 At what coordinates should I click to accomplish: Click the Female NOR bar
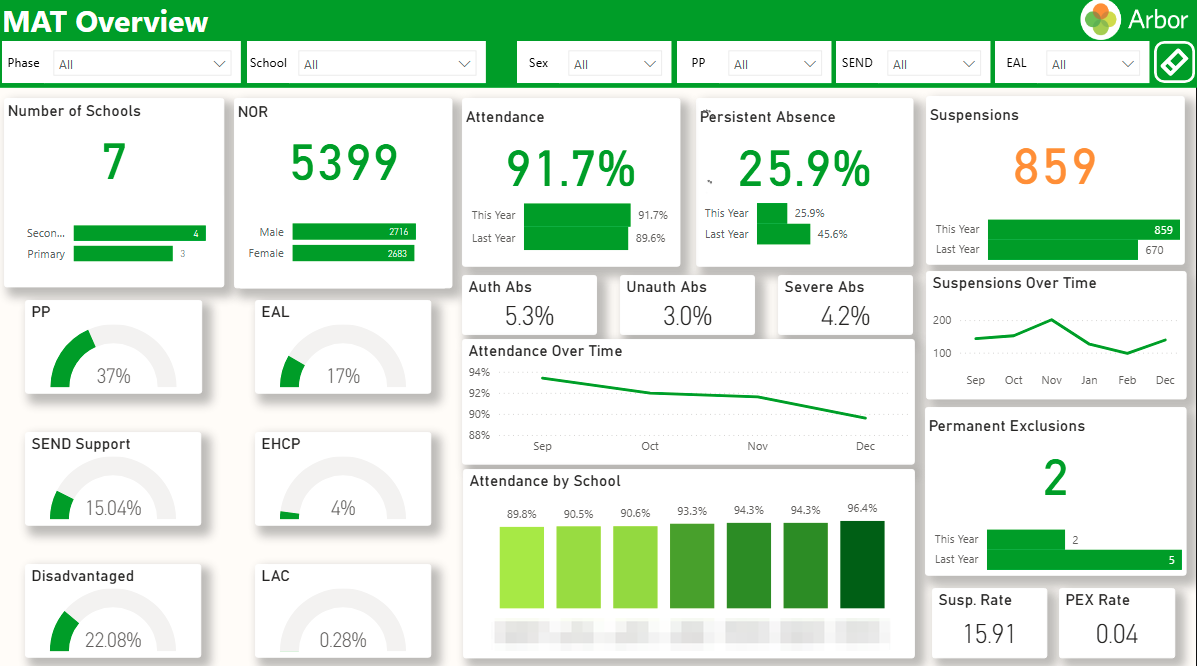[x=353, y=253]
